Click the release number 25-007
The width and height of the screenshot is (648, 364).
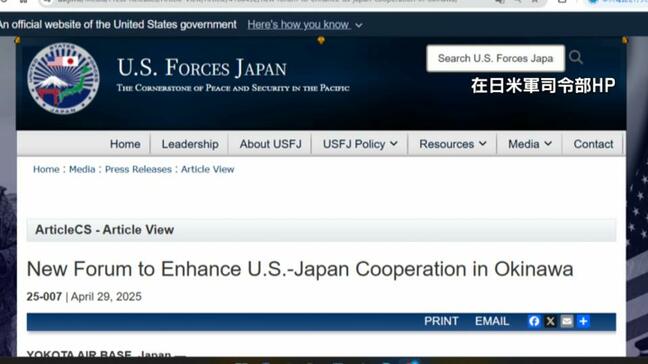[x=44, y=297]
